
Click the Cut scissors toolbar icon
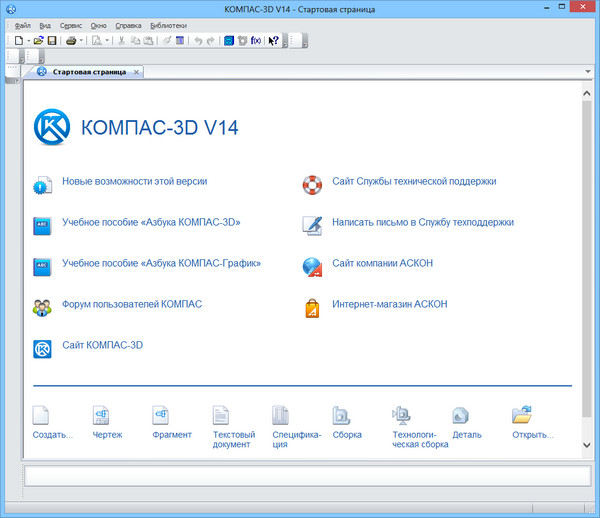[x=122, y=40]
